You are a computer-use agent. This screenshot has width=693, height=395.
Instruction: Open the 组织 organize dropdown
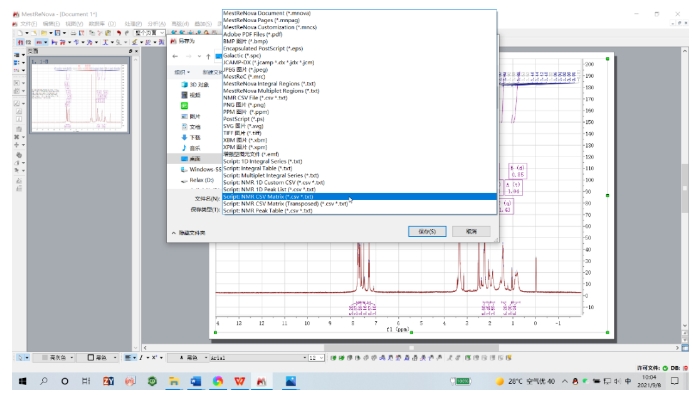(x=182, y=72)
